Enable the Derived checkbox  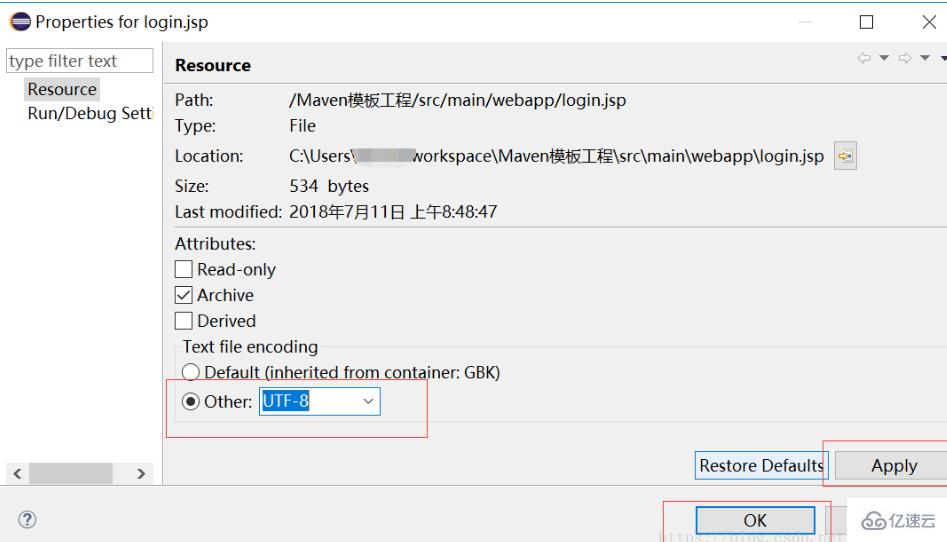coord(184,320)
